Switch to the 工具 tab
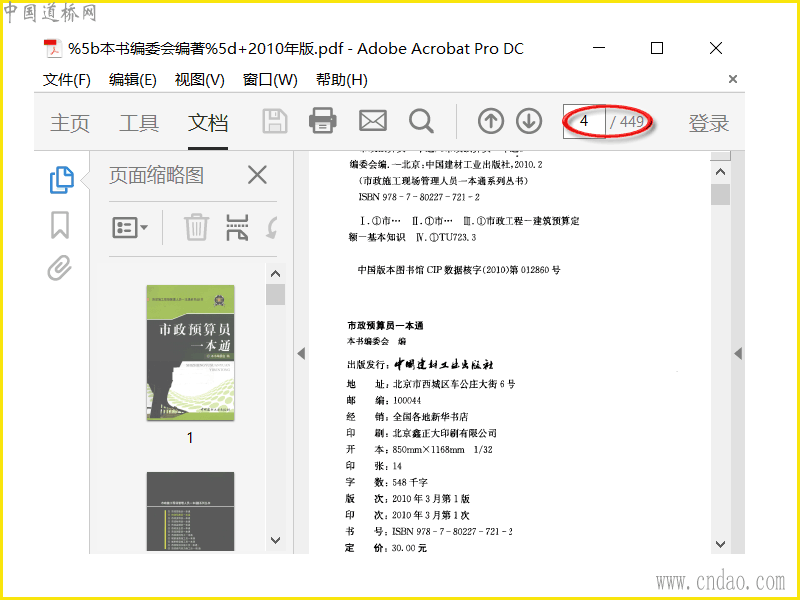 (139, 123)
